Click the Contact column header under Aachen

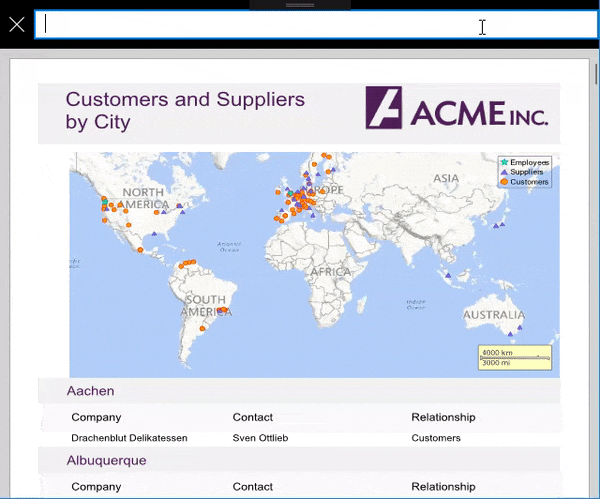pos(253,417)
